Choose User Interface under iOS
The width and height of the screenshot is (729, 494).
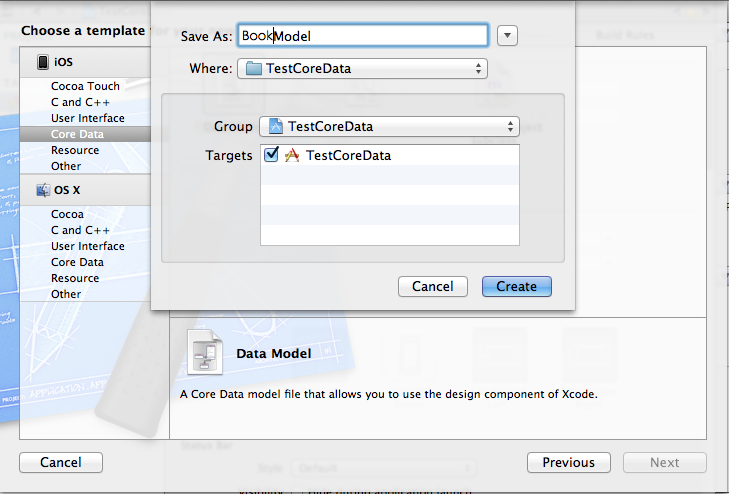[88, 118]
